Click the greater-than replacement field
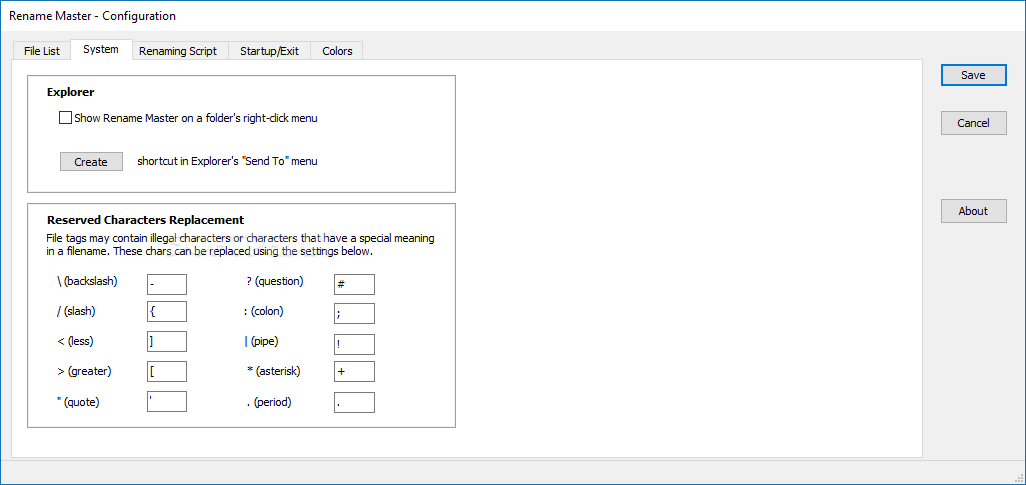 [167, 371]
